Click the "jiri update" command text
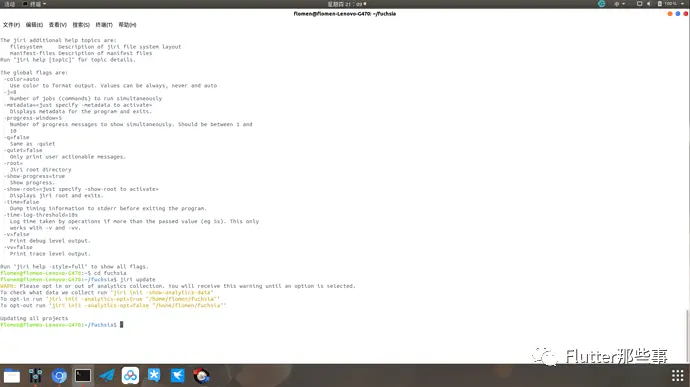The width and height of the screenshot is (690, 387). point(138,280)
